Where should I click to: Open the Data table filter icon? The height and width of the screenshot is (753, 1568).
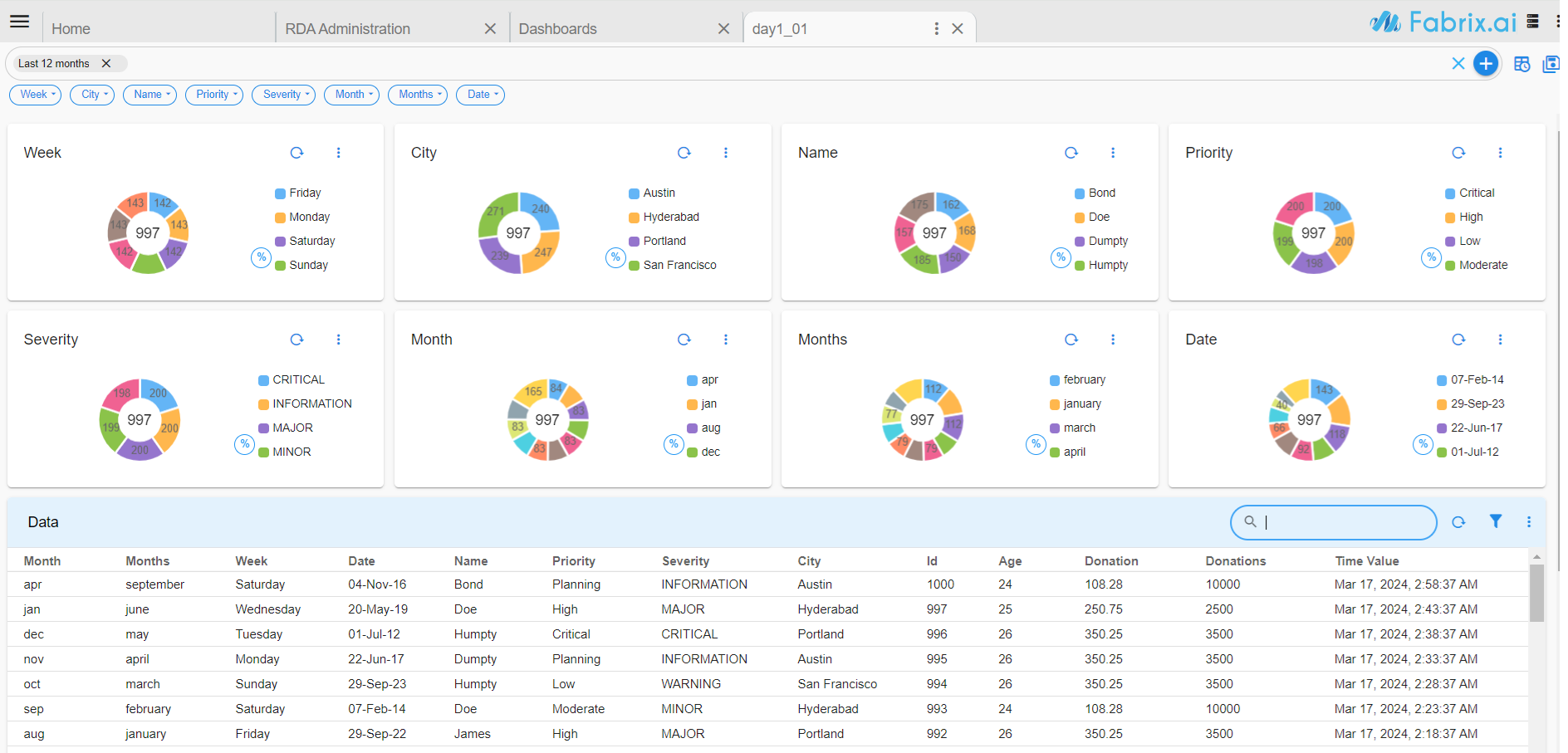click(x=1495, y=521)
